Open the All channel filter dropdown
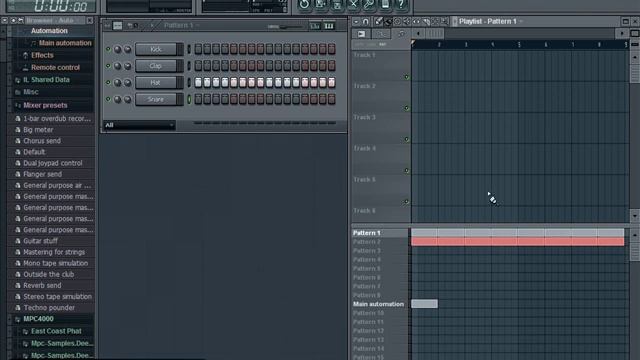 [x=139, y=125]
